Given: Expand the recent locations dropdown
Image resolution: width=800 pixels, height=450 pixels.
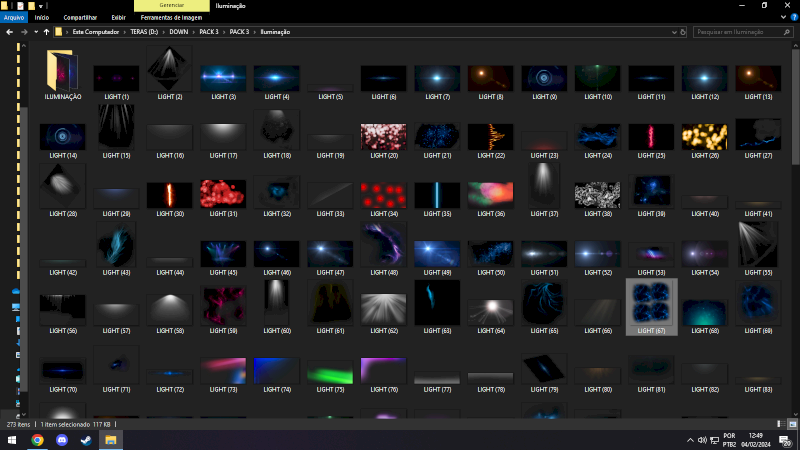Looking at the screenshot, I should coord(35,32).
